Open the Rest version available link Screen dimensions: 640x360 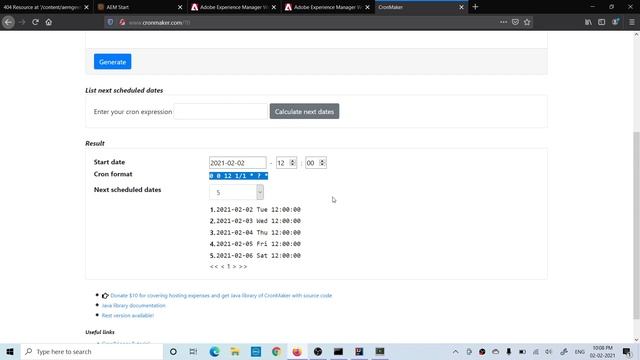point(128,316)
